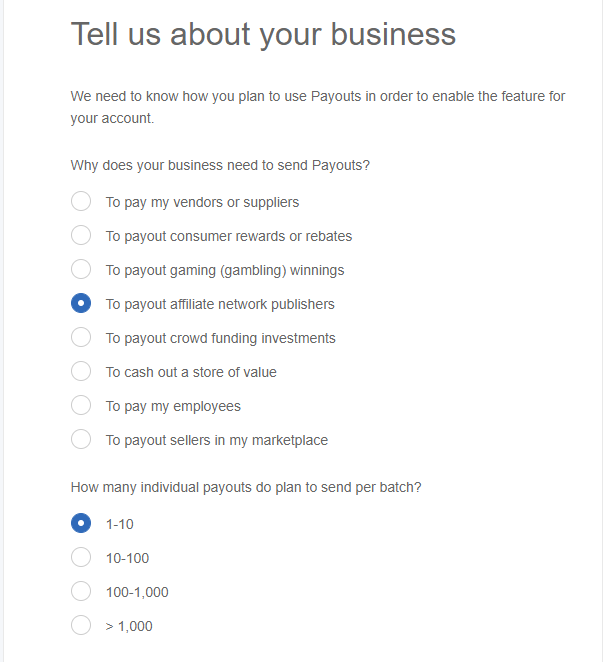Click the "To payout affiliate network publishers" label text
Viewport: 603px width, 662px height.
pos(220,304)
